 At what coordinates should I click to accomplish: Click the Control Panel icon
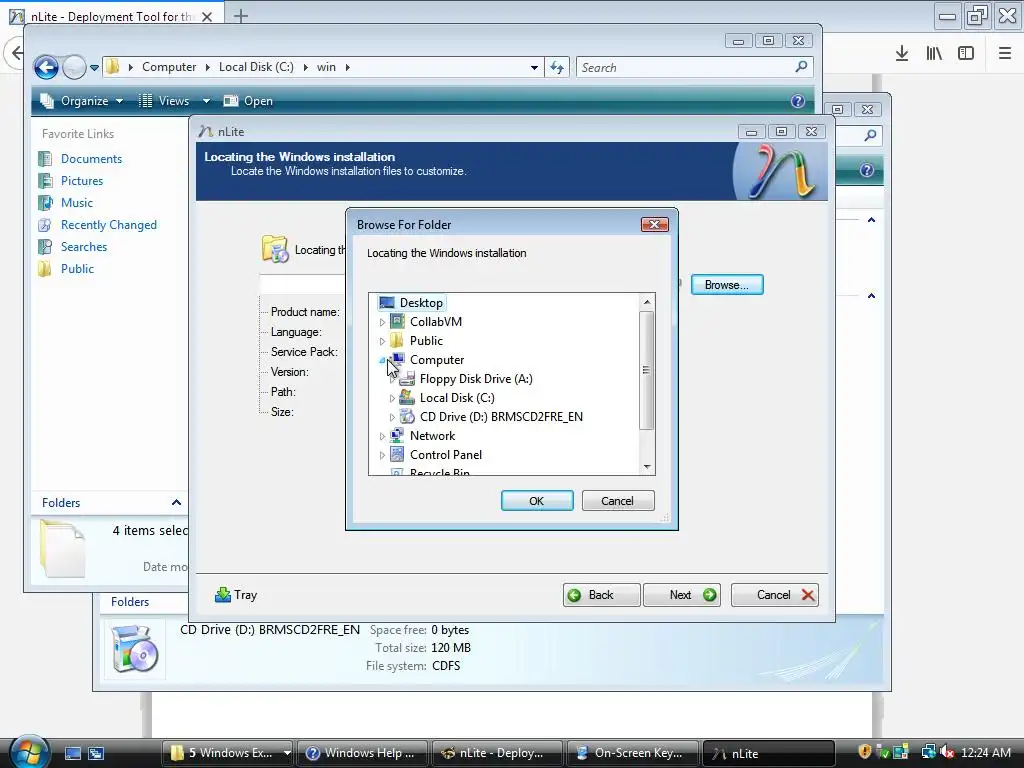(x=397, y=454)
